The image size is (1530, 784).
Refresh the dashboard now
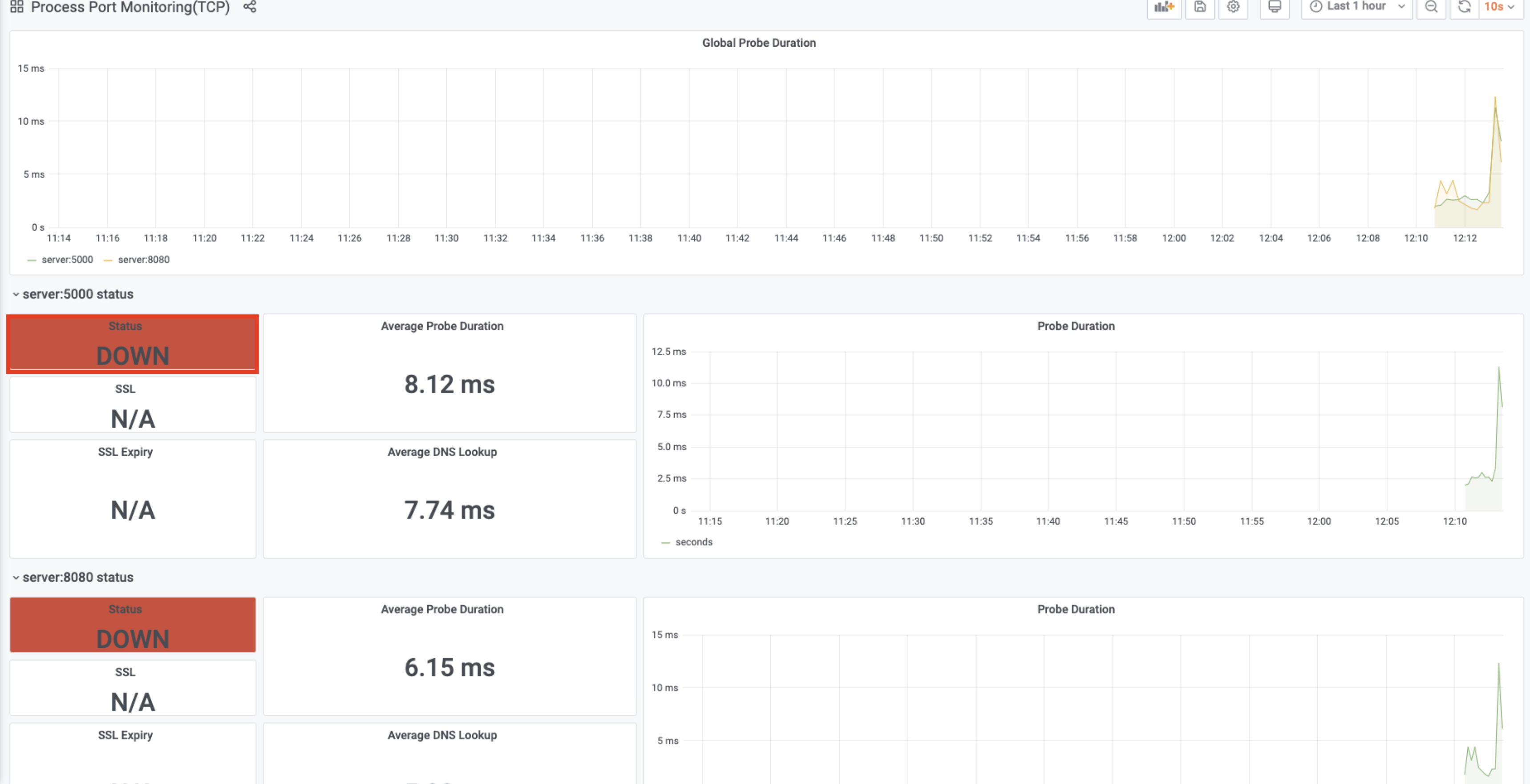click(1464, 7)
